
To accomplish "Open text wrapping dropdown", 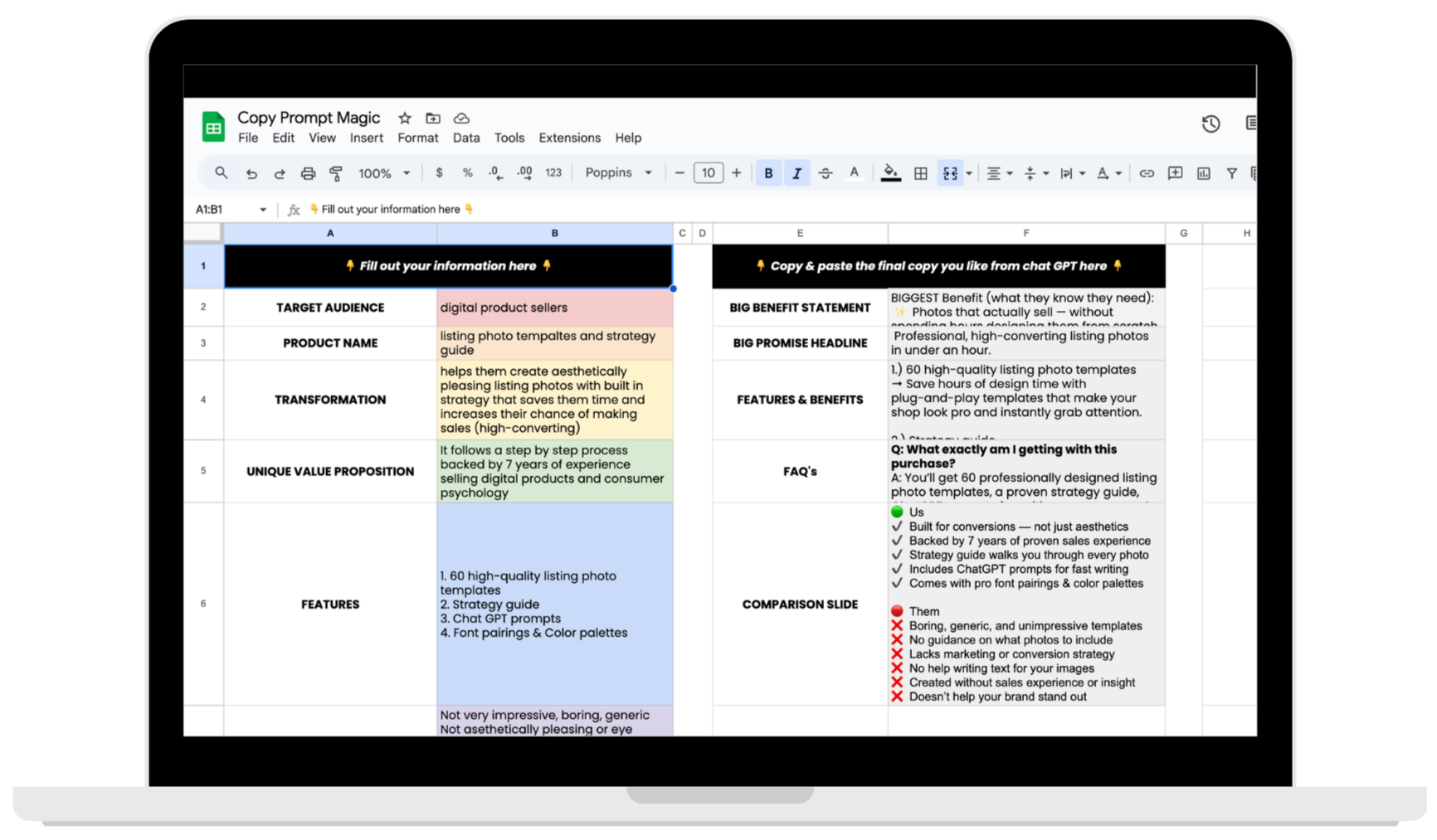I will tap(1072, 173).
